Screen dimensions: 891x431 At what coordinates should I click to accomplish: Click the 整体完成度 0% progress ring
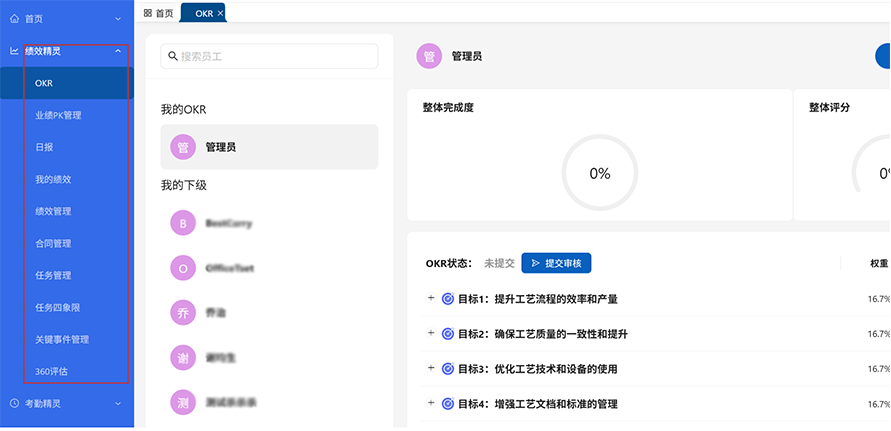point(599,174)
